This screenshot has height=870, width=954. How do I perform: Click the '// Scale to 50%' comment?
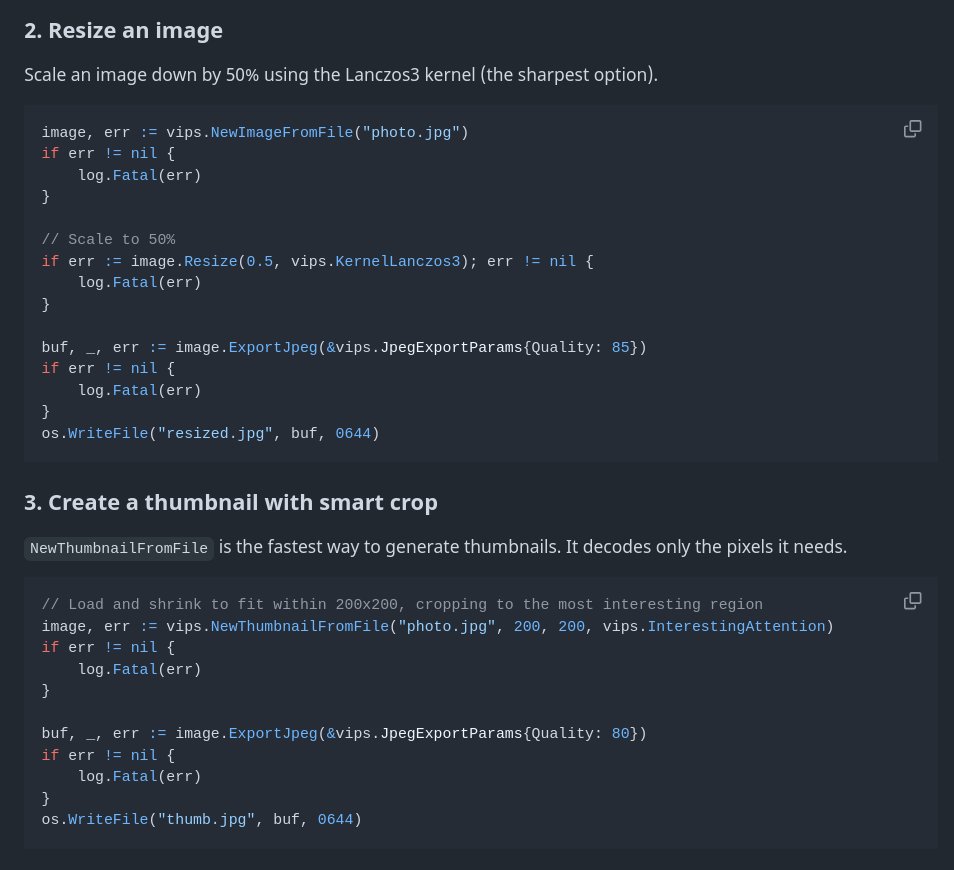(x=108, y=240)
